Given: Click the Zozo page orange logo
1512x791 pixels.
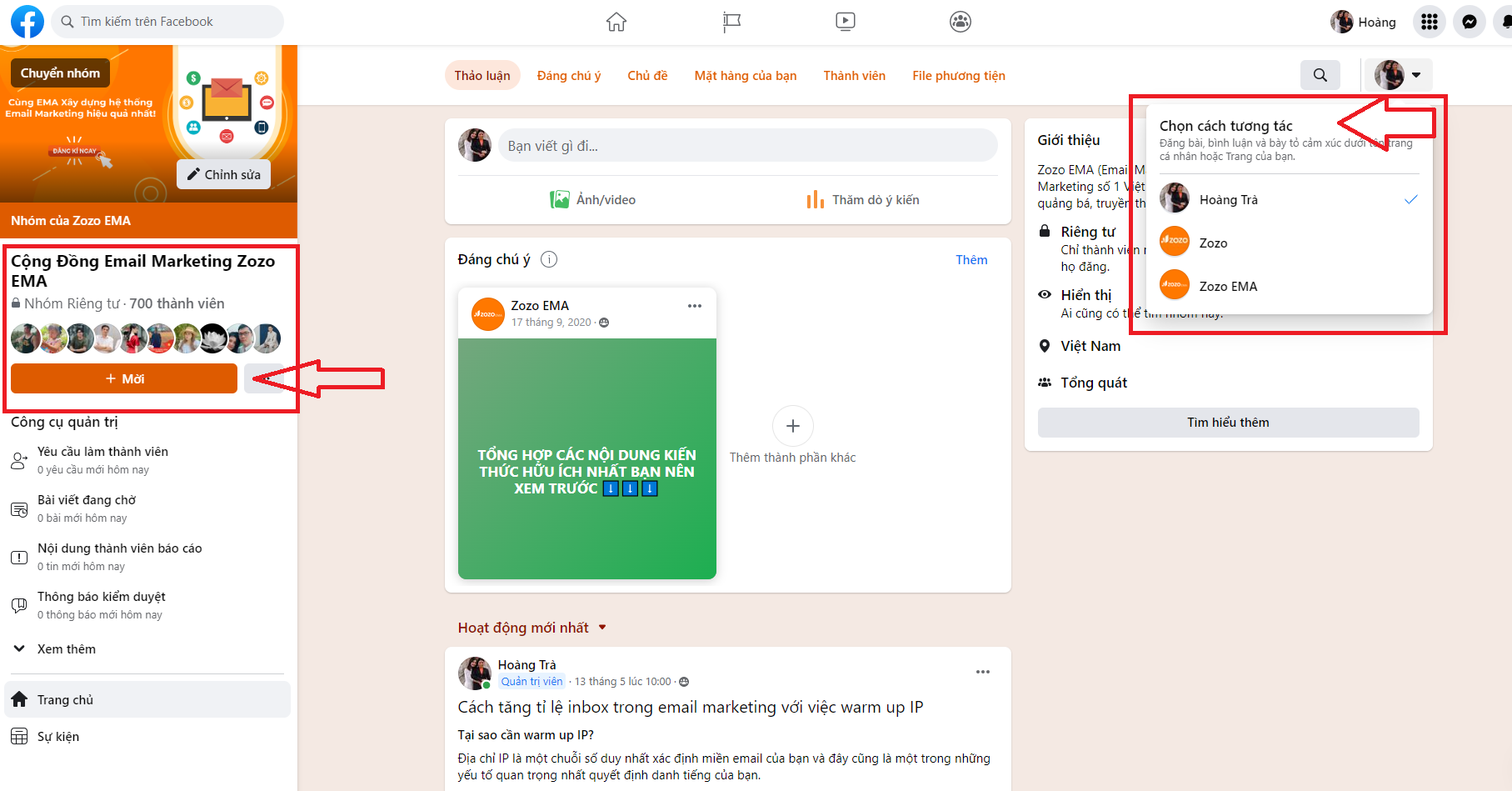Looking at the screenshot, I should click(x=1175, y=242).
